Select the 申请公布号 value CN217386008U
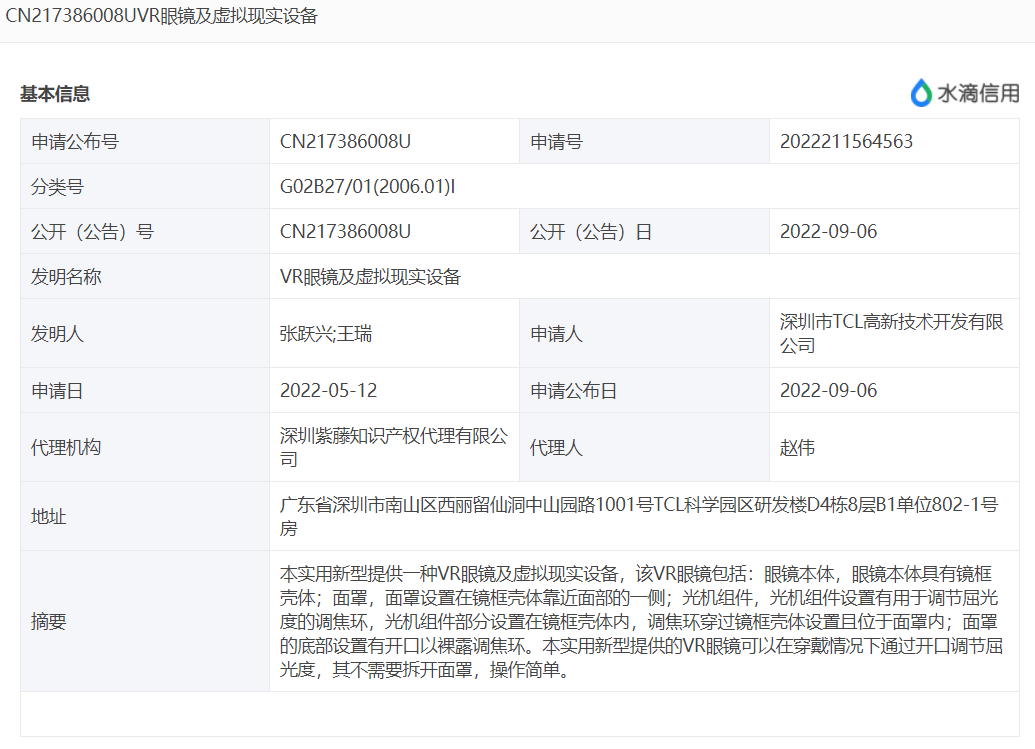The width and height of the screenshot is (1035, 749). click(x=345, y=141)
